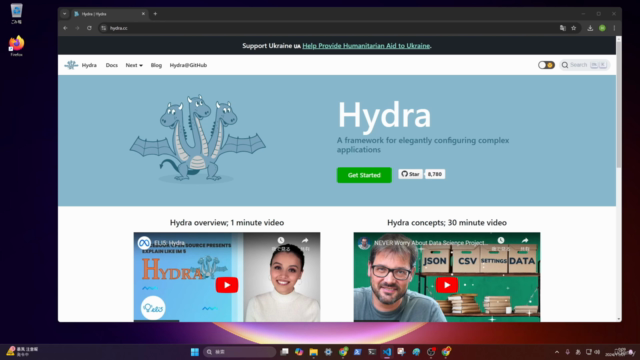640x360 pixels.
Task: Open the browser downloads icon
Action: (x=590, y=28)
